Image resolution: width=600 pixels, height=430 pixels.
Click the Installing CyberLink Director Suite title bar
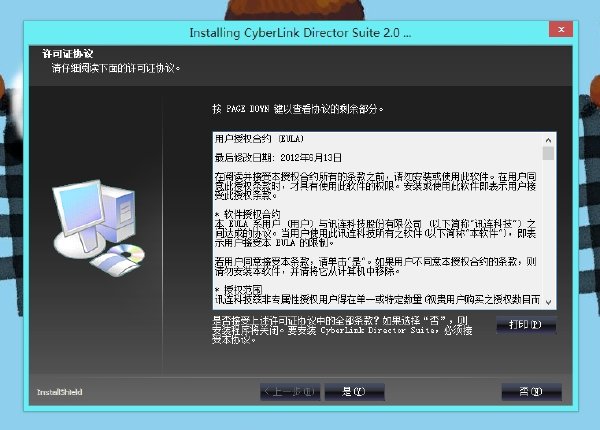click(300, 33)
